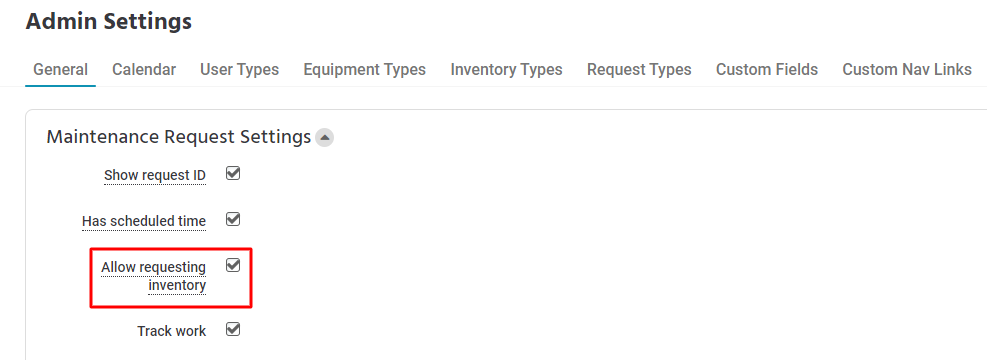The image size is (987, 360).
Task: Go to the Equipment Types tab
Action: click(364, 69)
